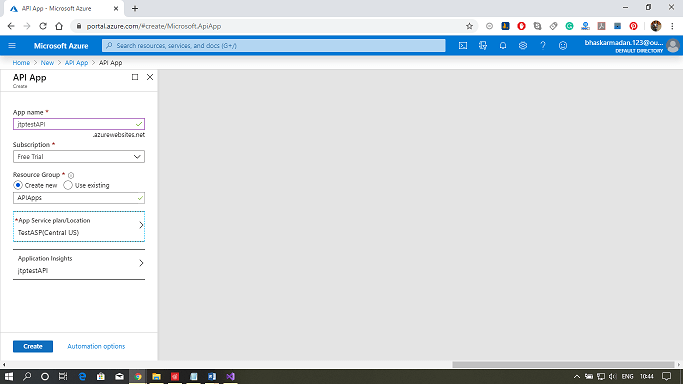The width and height of the screenshot is (683, 384).
Task: Open the Subscription dropdown showing Free Trial
Action: pos(79,157)
